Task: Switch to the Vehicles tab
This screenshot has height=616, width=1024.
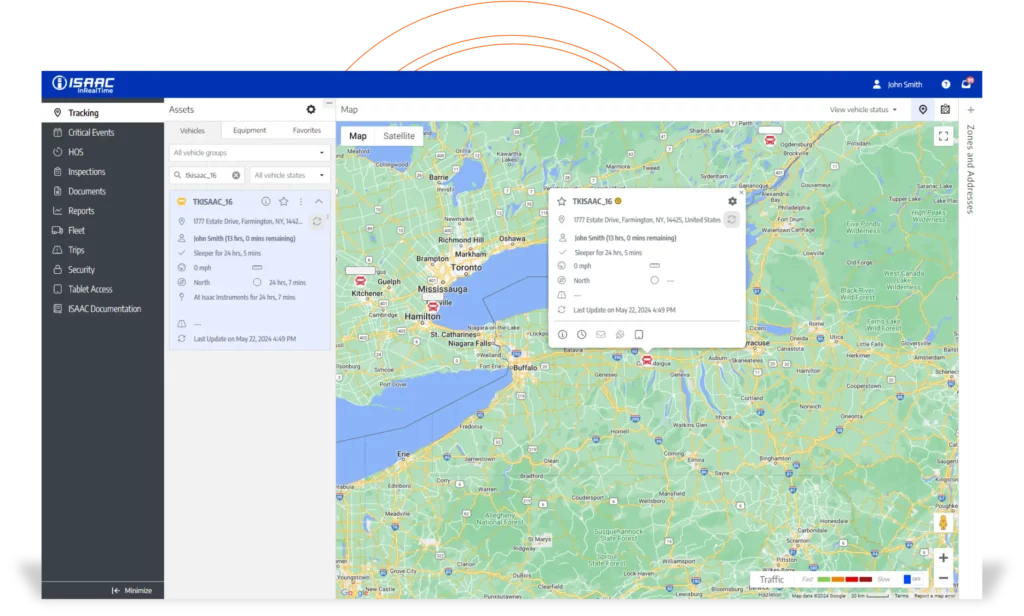Action: 192,131
